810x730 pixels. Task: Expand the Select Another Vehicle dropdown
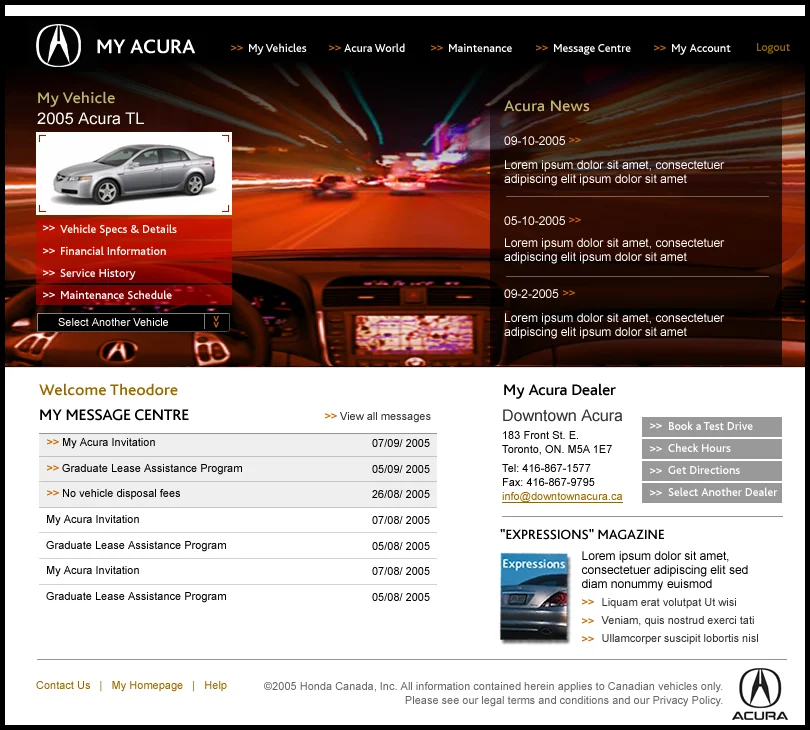click(x=133, y=322)
